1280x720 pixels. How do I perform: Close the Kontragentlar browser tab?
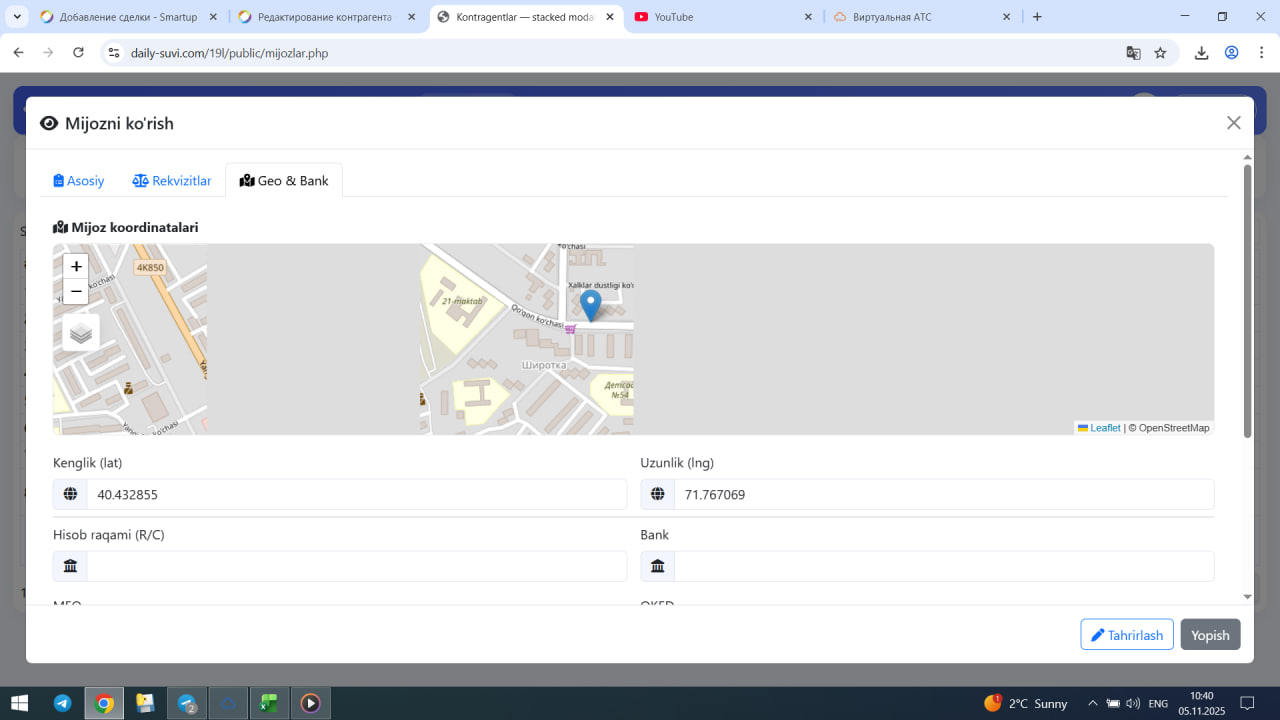(x=609, y=17)
